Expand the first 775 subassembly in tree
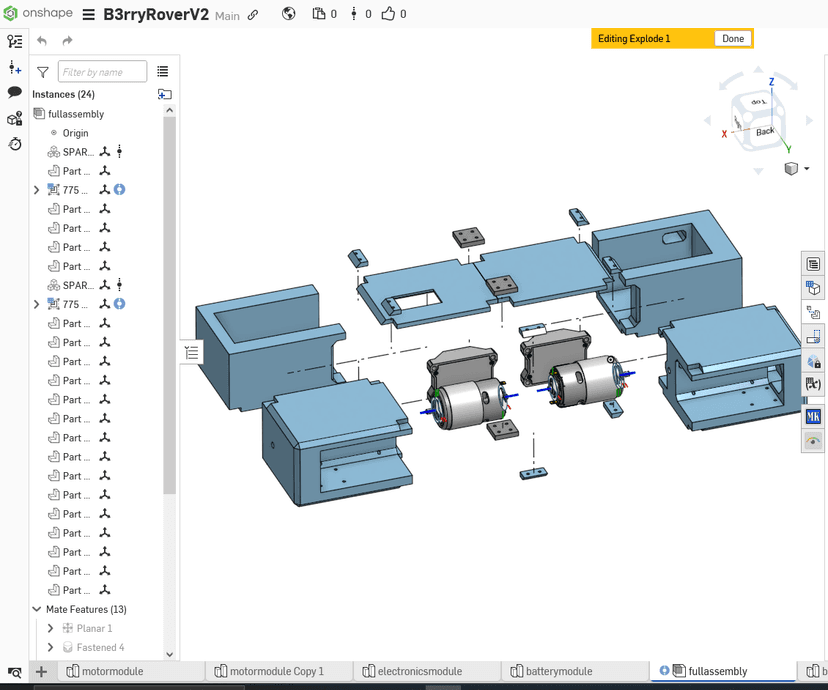Image resolution: width=828 pixels, height=690 pixels. point(37,190)
